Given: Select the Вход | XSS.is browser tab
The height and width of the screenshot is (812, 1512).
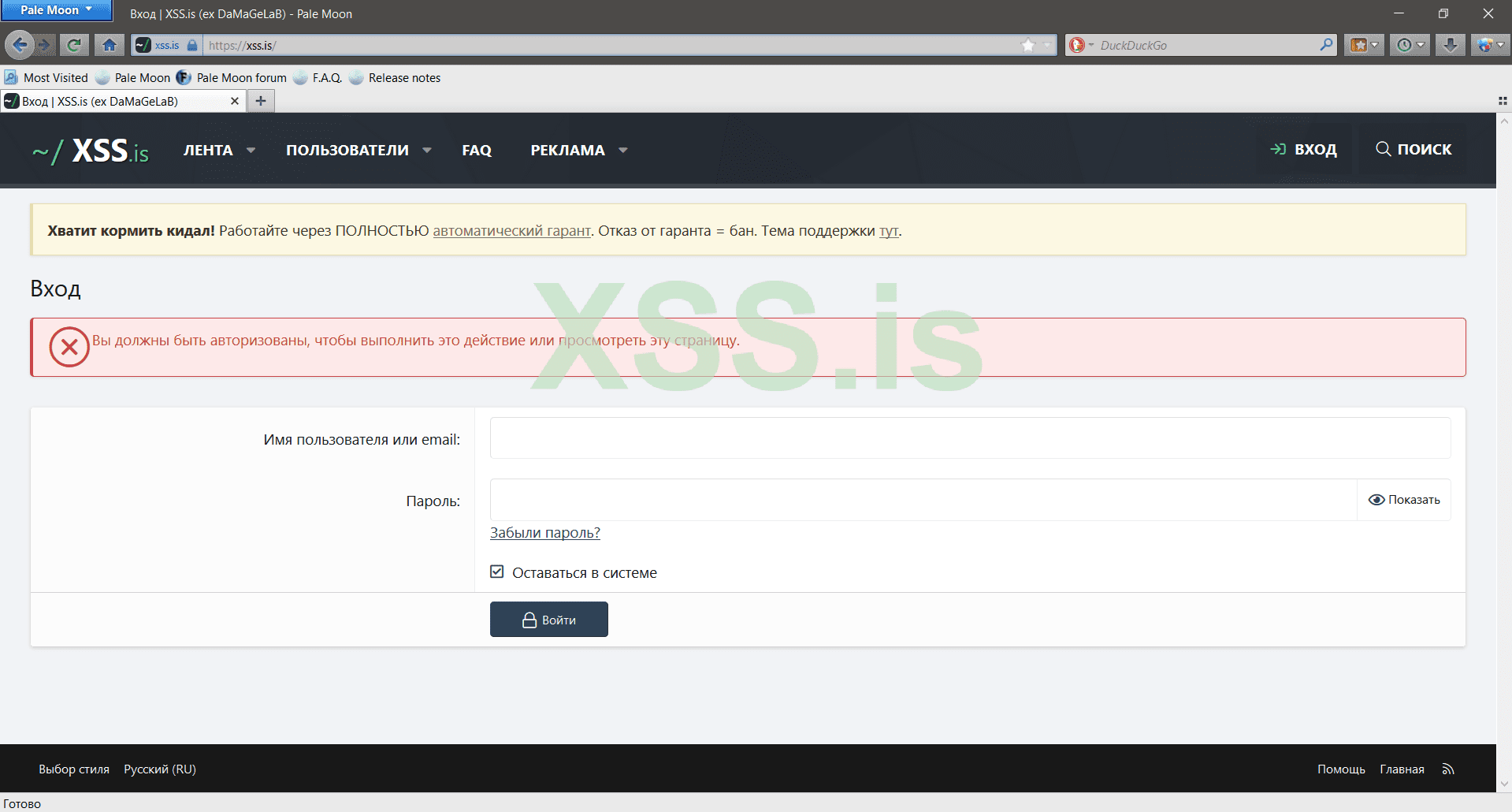Looking at the screenshot, I should [123, 101].
